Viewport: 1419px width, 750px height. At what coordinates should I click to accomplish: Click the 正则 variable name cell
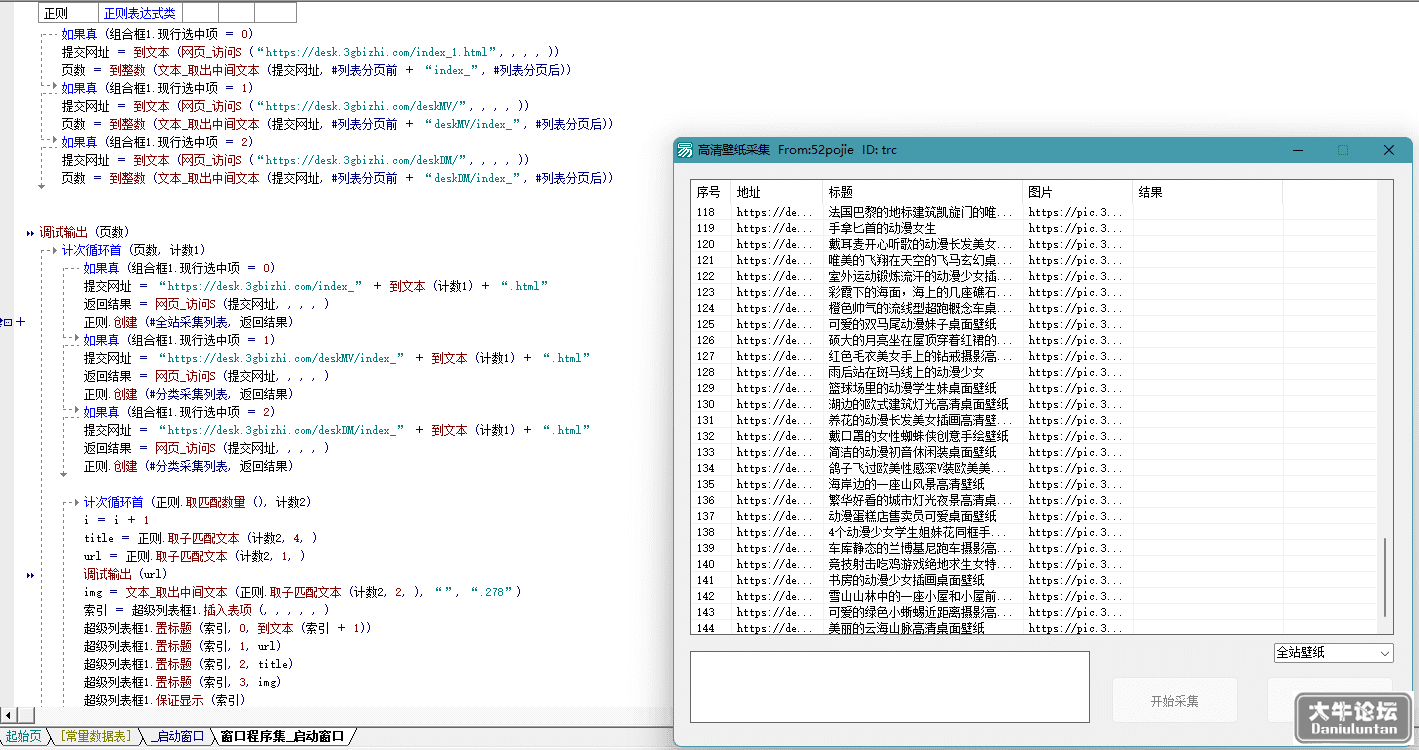point(69,13)
